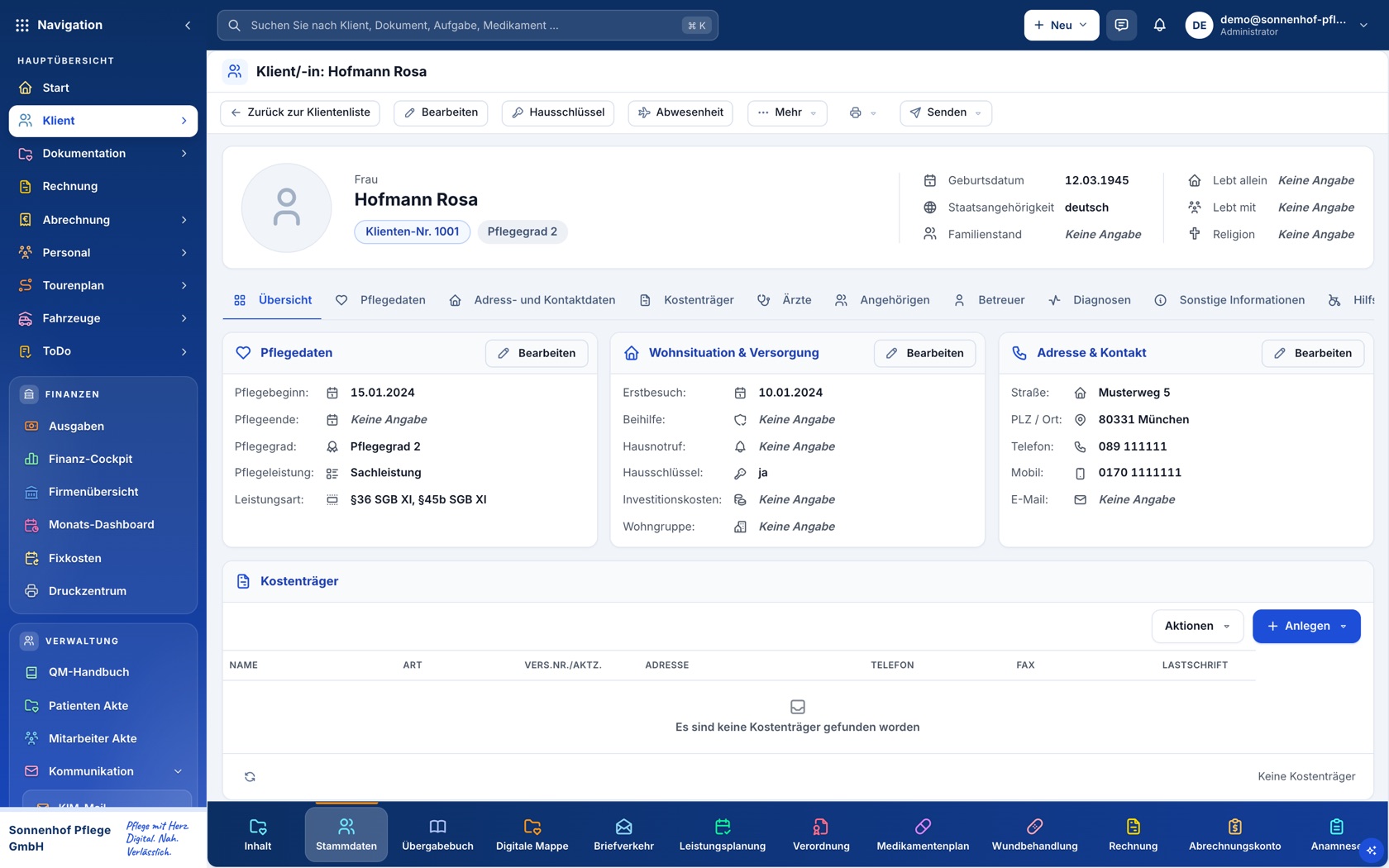The height and width of the screenshot is (868, 1389).
Task: Open Digitale Mappe in bottom bar
Action: point(532,835)
